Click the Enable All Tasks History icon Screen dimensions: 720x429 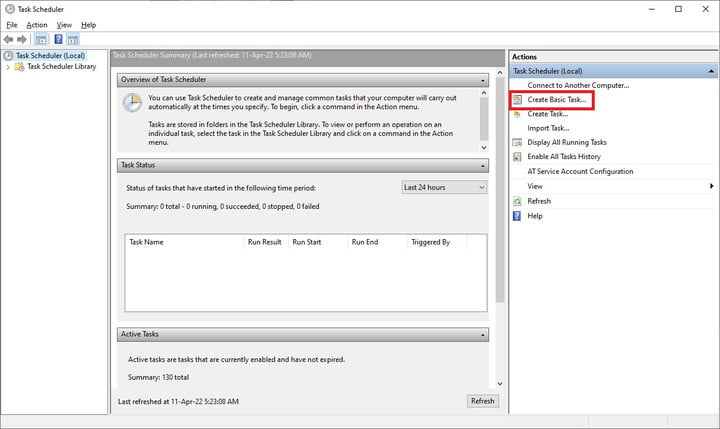pyautogui.click(x=518, y=157)
